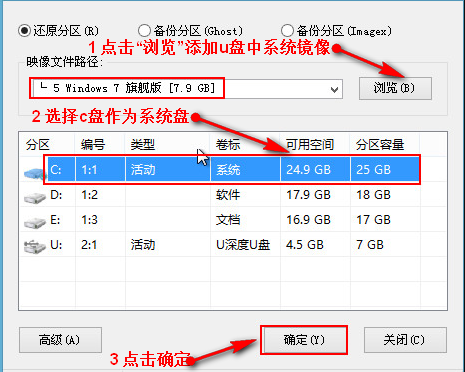Click the E: drive icon
Screen dimensions: 465x372
[x=35, y=222]
